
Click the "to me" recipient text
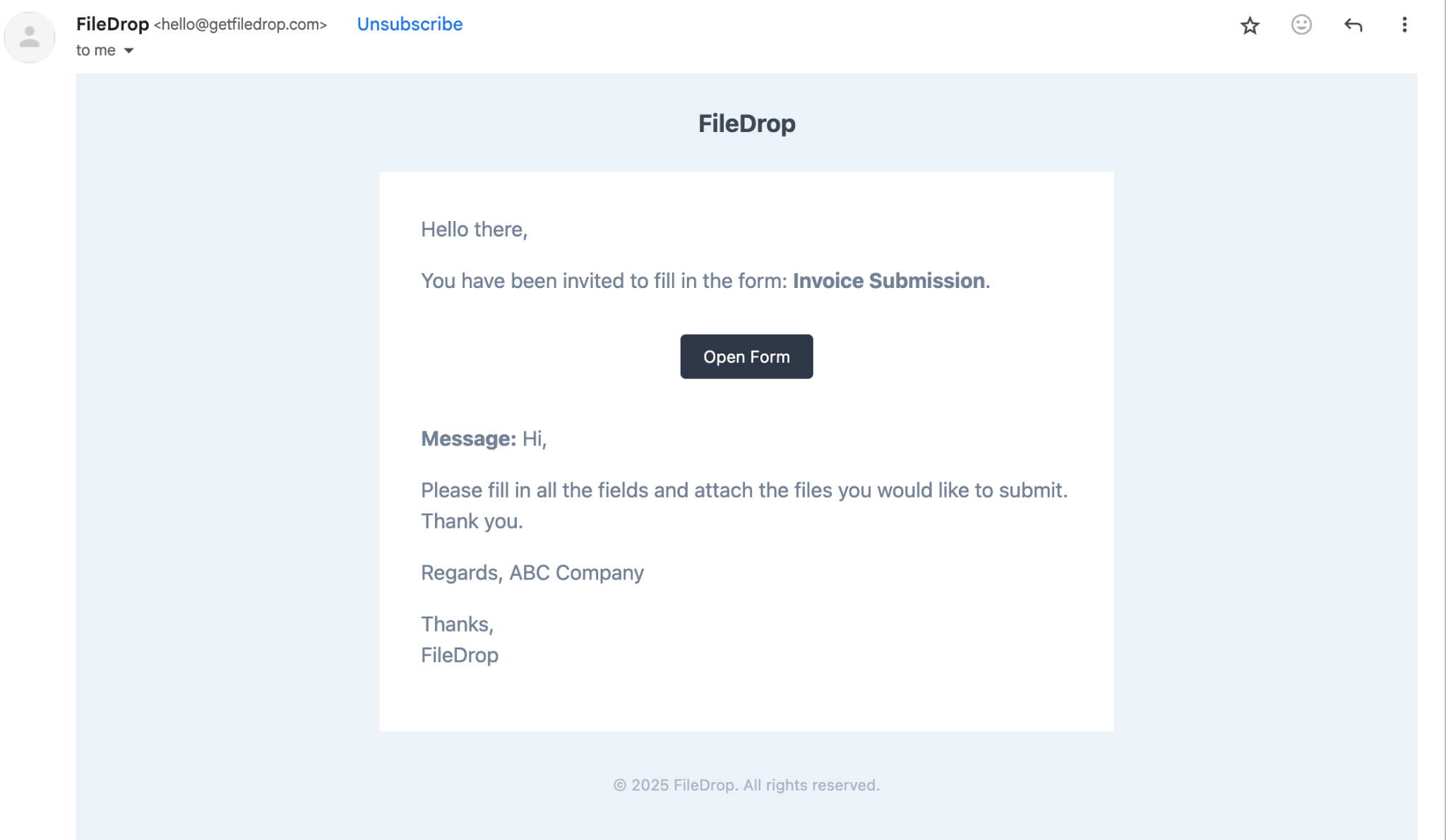95,51
